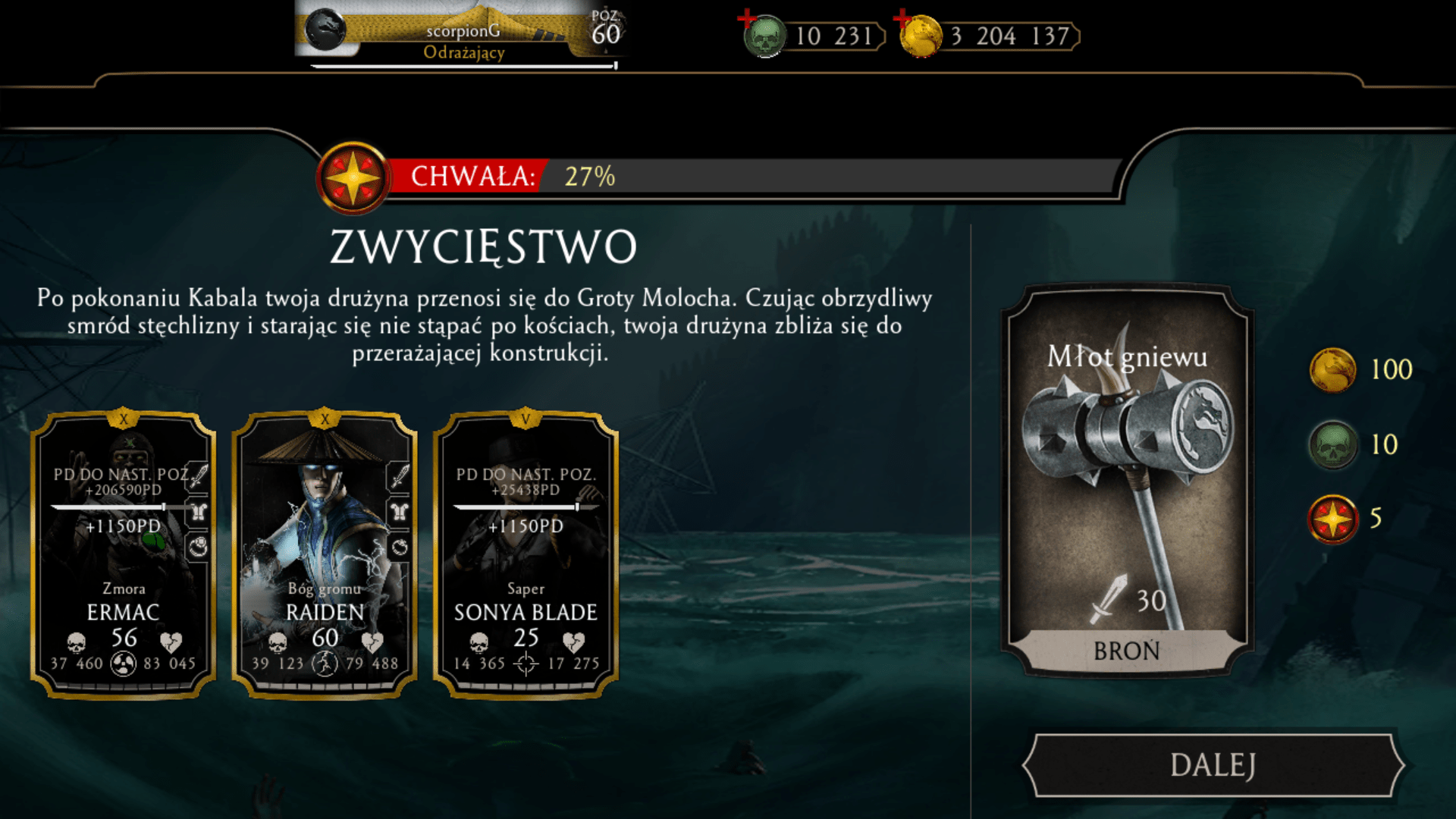This screenshot has width=1456, height=819.
Task: Click the Chwała 27% progress bar
Action: (755, 177)
